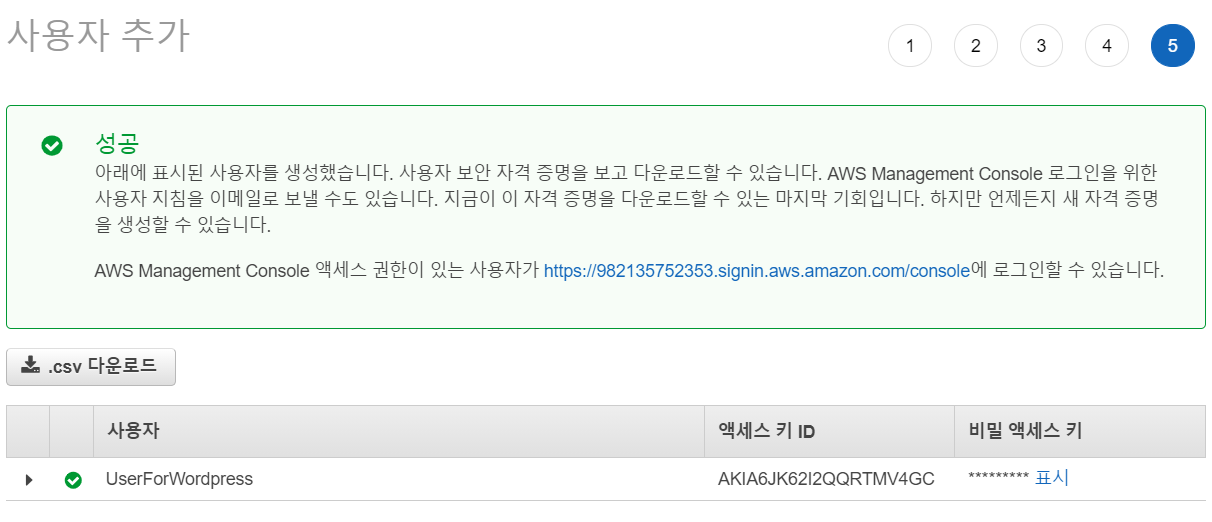The image size is (1212, 522).
Task: Show the secret access key
Action: pyautogui.click(x=1052, y=478)
